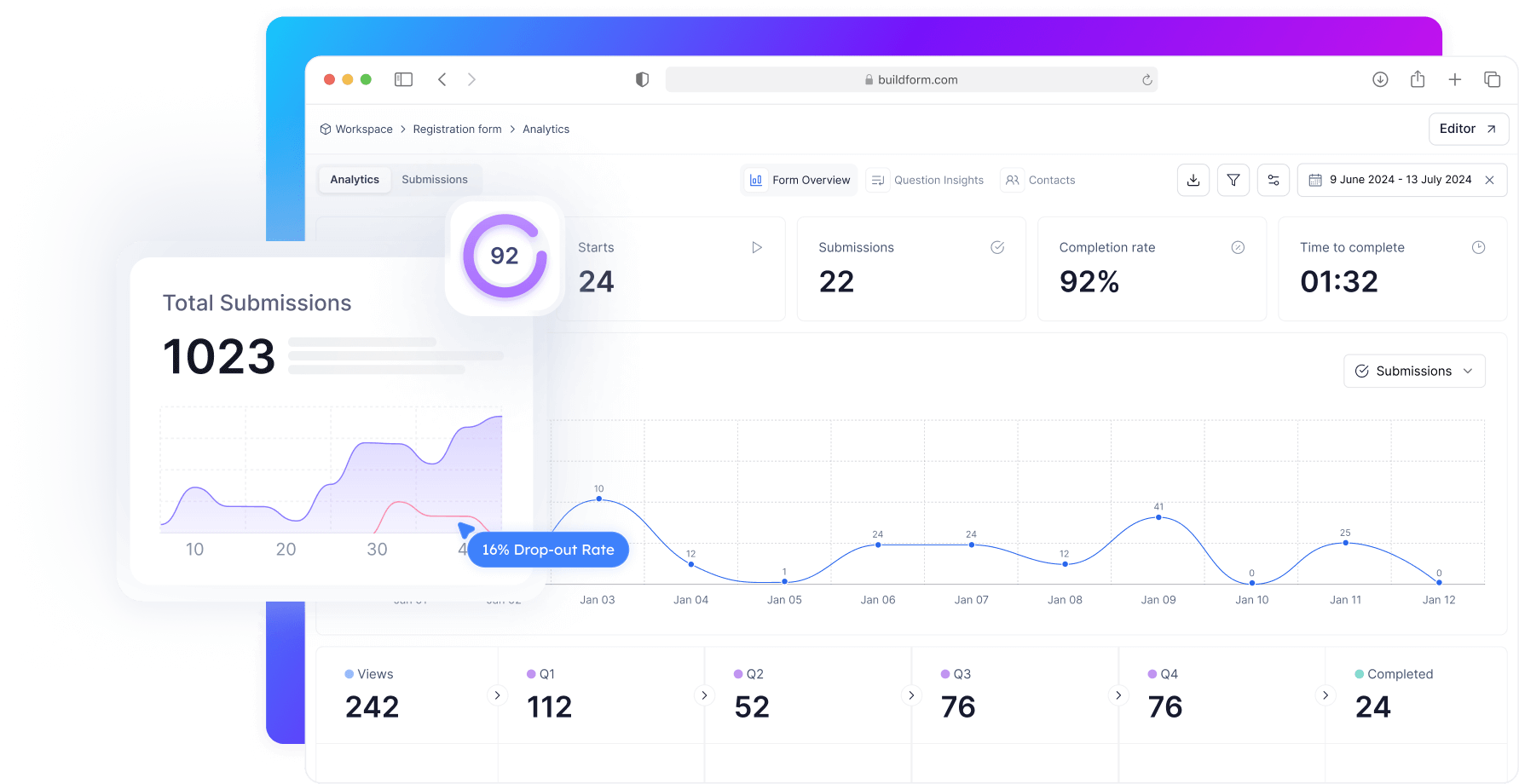The image size is (1519, 784).
Task: Select the Question Insights tab
Action: pos(926,180)
